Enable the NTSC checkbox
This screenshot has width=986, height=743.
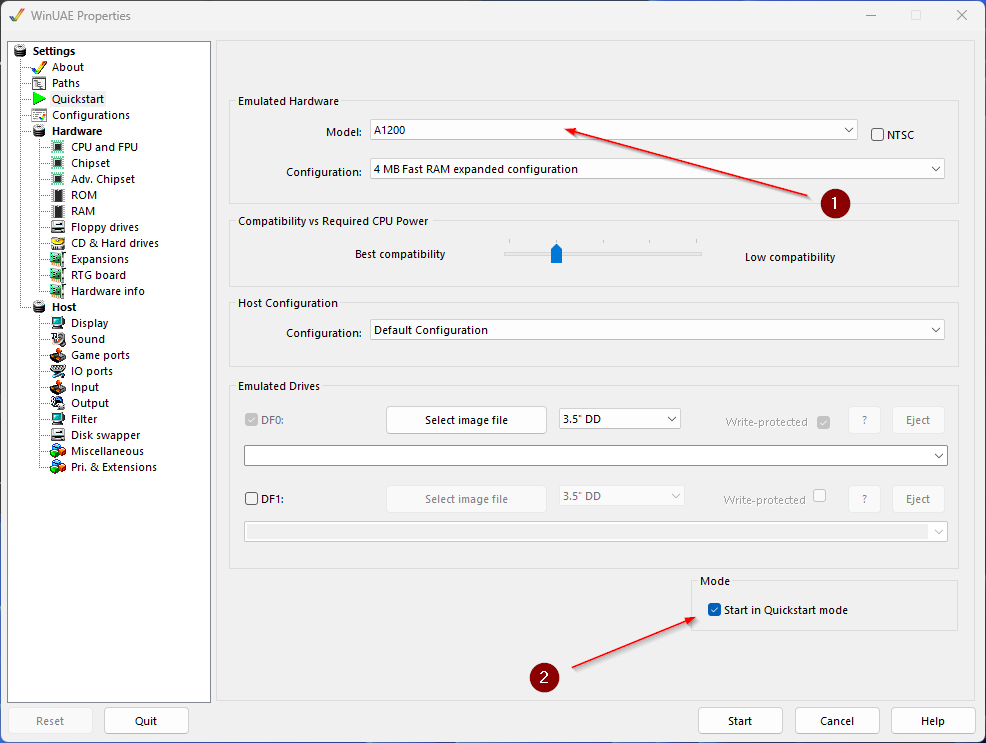coord(877,135)
